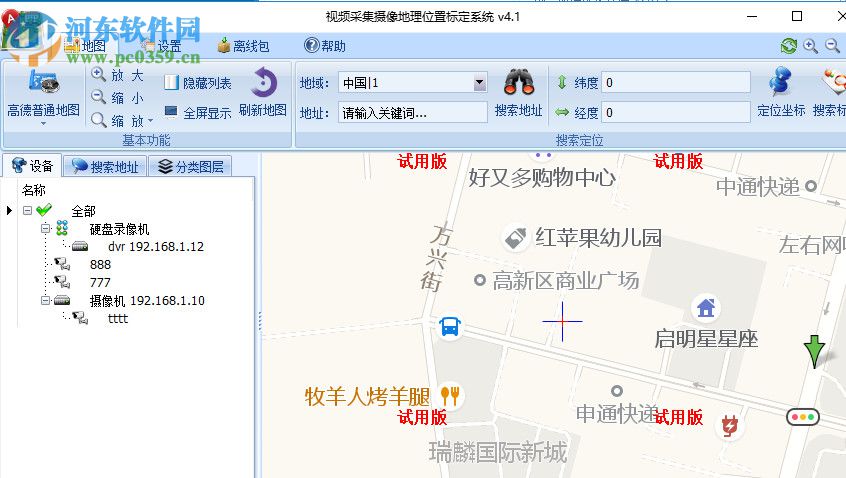The height and width of the screenshot is (478, 846).
Task: Select camera 888 in device tree
Action: point(100,265)
